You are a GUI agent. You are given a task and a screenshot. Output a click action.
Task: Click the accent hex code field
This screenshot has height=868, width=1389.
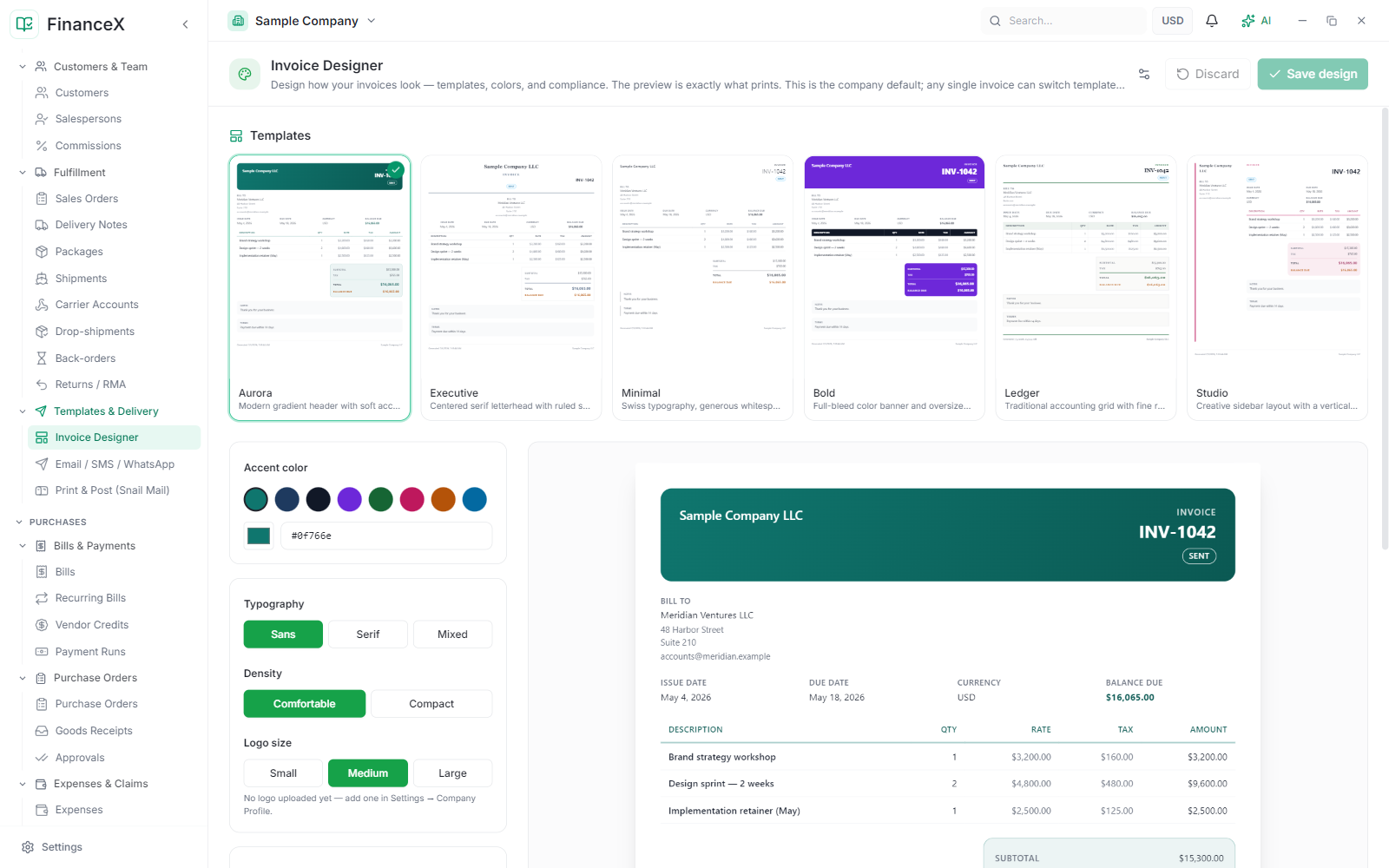tap(386, 536)
